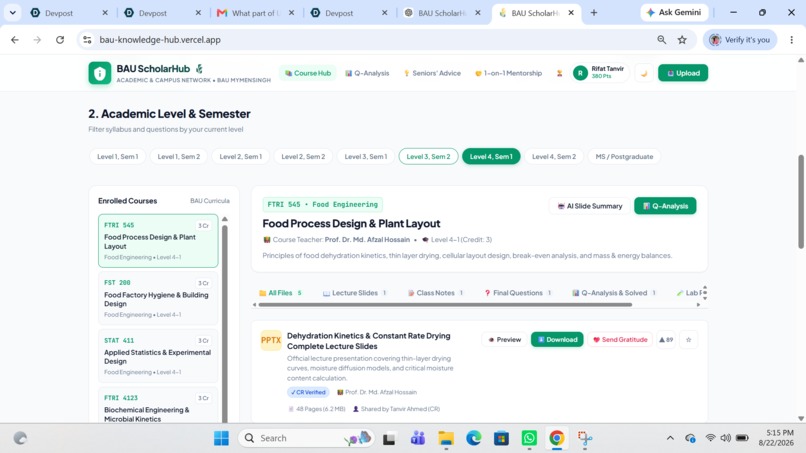Switch to Final Questions tab
Image resolution: width=806 pixels, height=453 pixels.
[518, 293]
